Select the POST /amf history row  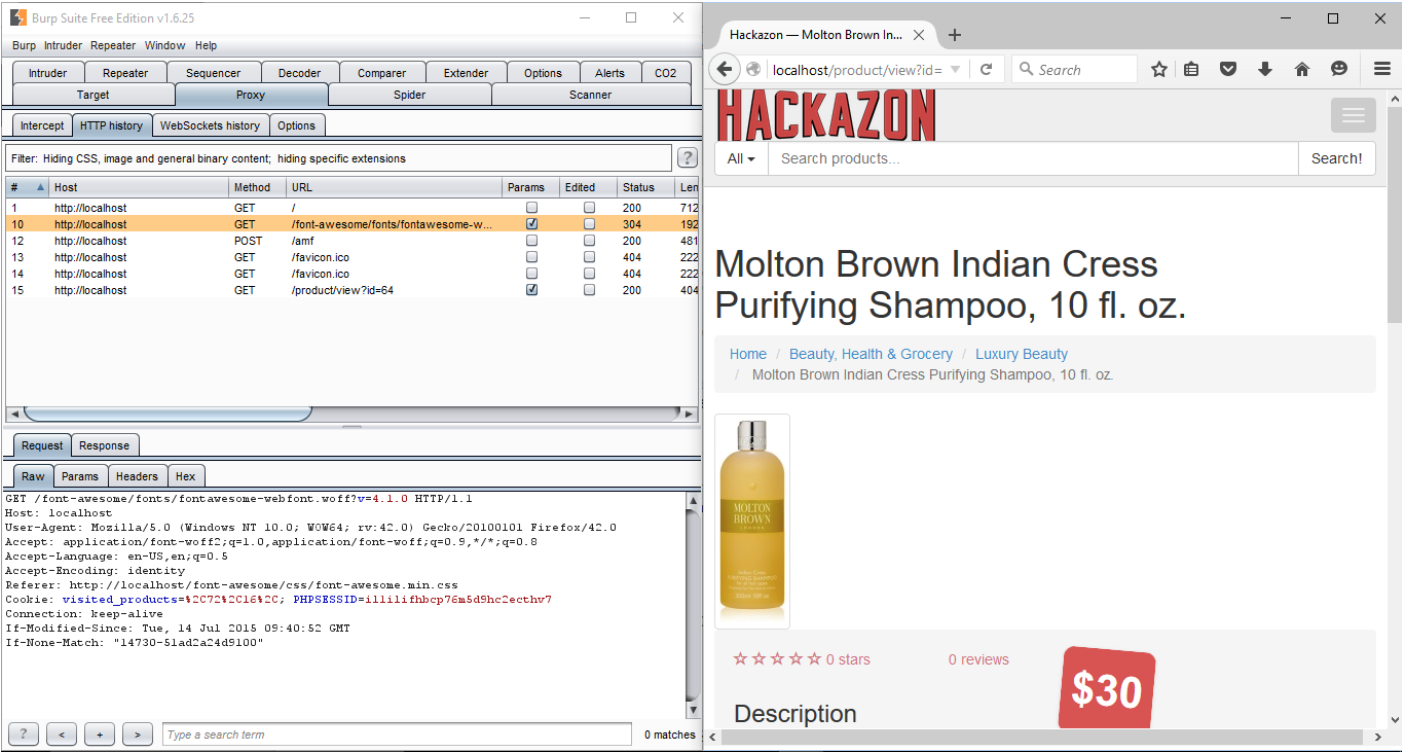click(352, 241)
